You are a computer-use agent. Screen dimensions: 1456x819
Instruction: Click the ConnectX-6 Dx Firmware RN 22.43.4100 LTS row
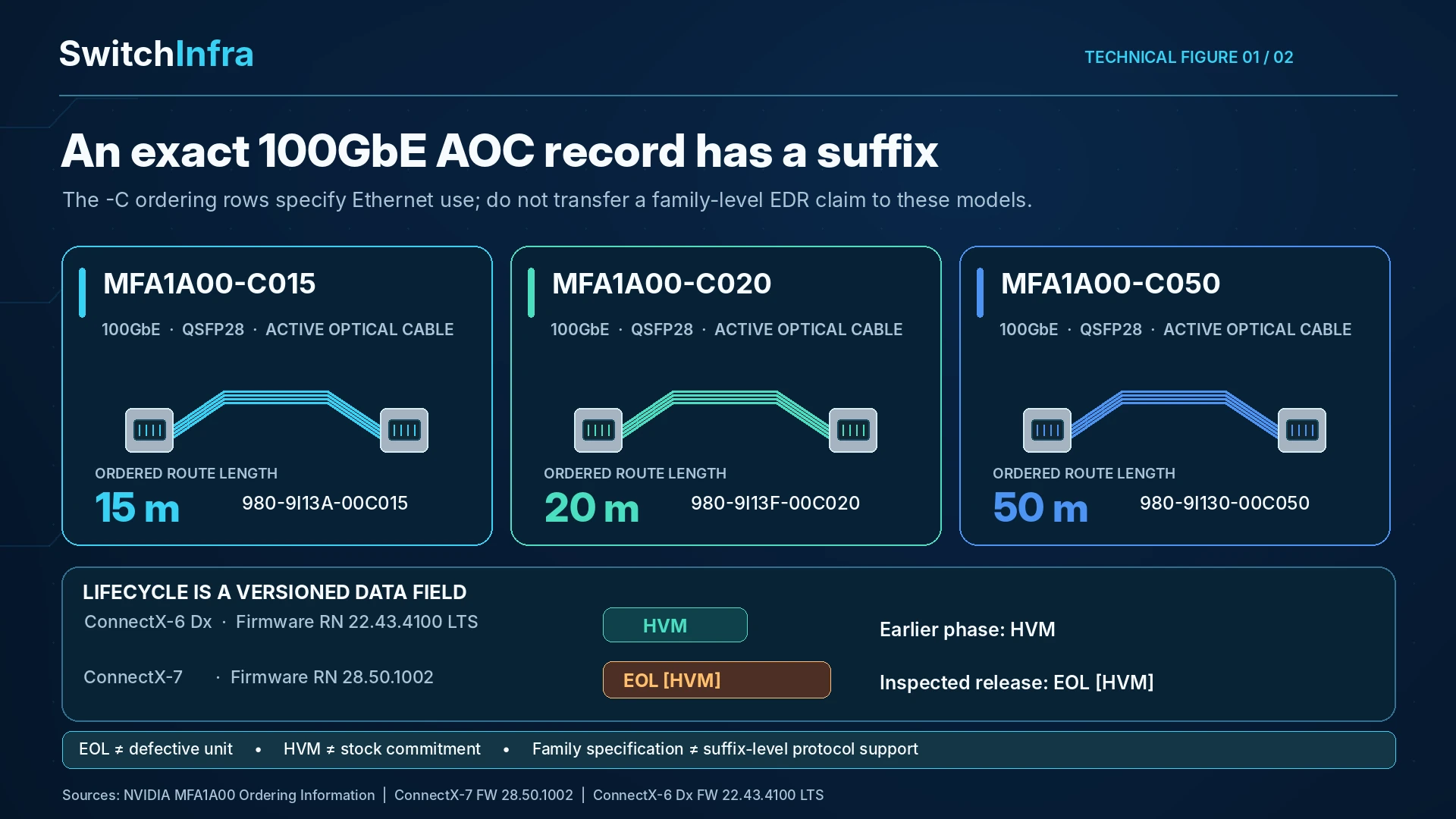pos(281,622)
